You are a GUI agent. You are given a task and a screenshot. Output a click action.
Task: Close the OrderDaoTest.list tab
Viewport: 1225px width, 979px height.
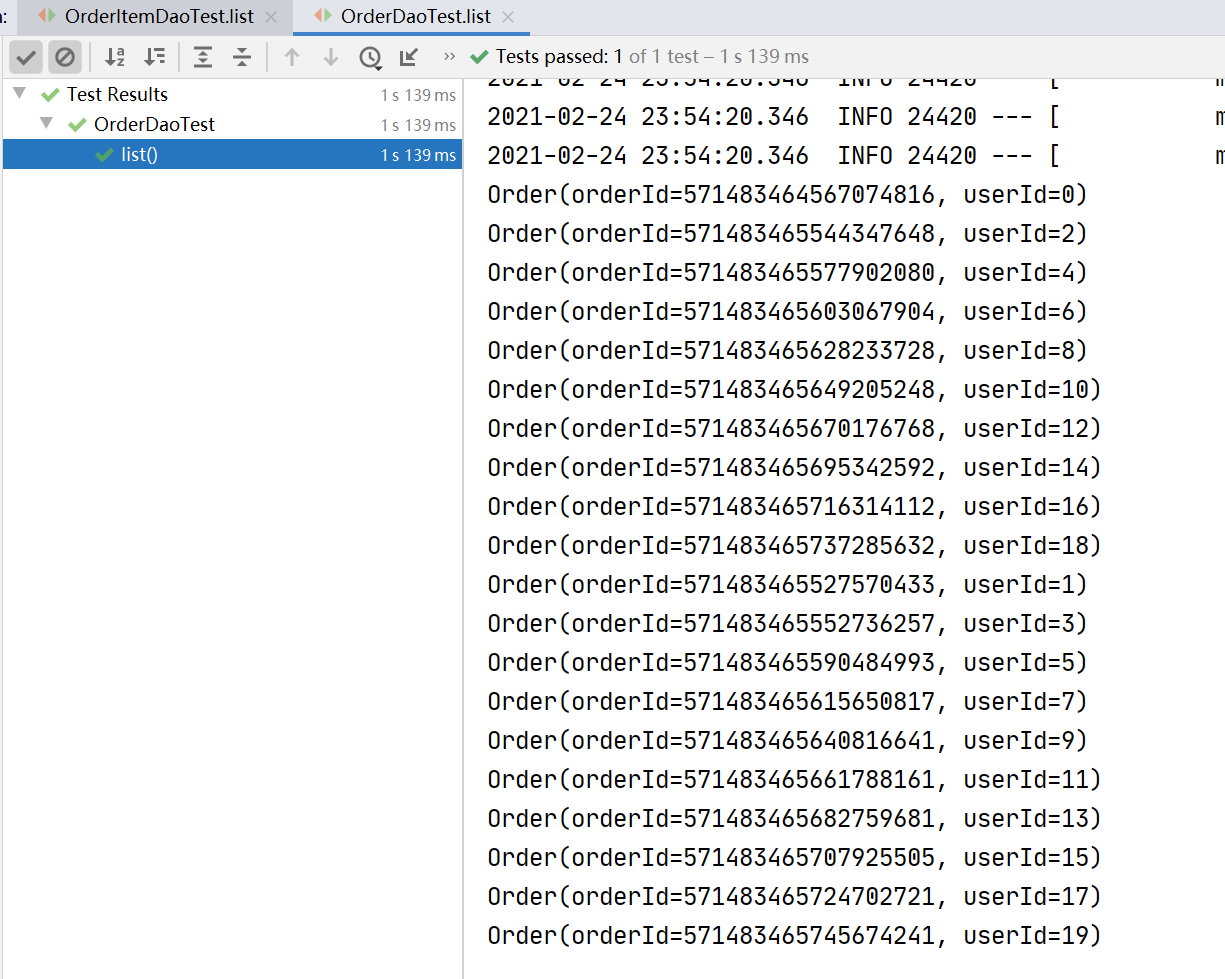coord(508,17)
